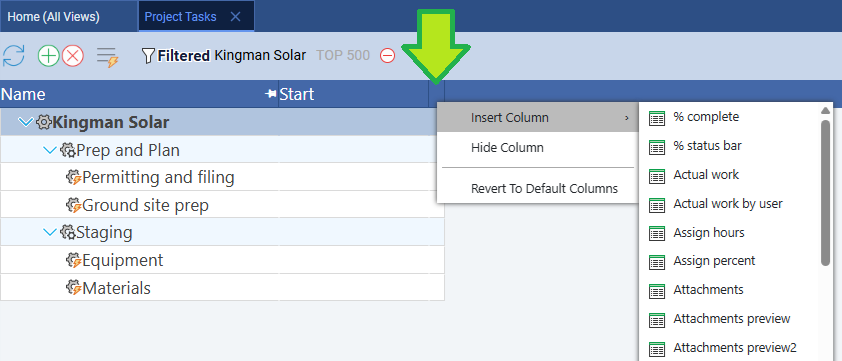
Task: Remove filter with red minus icon
Action: coord(388,55)
